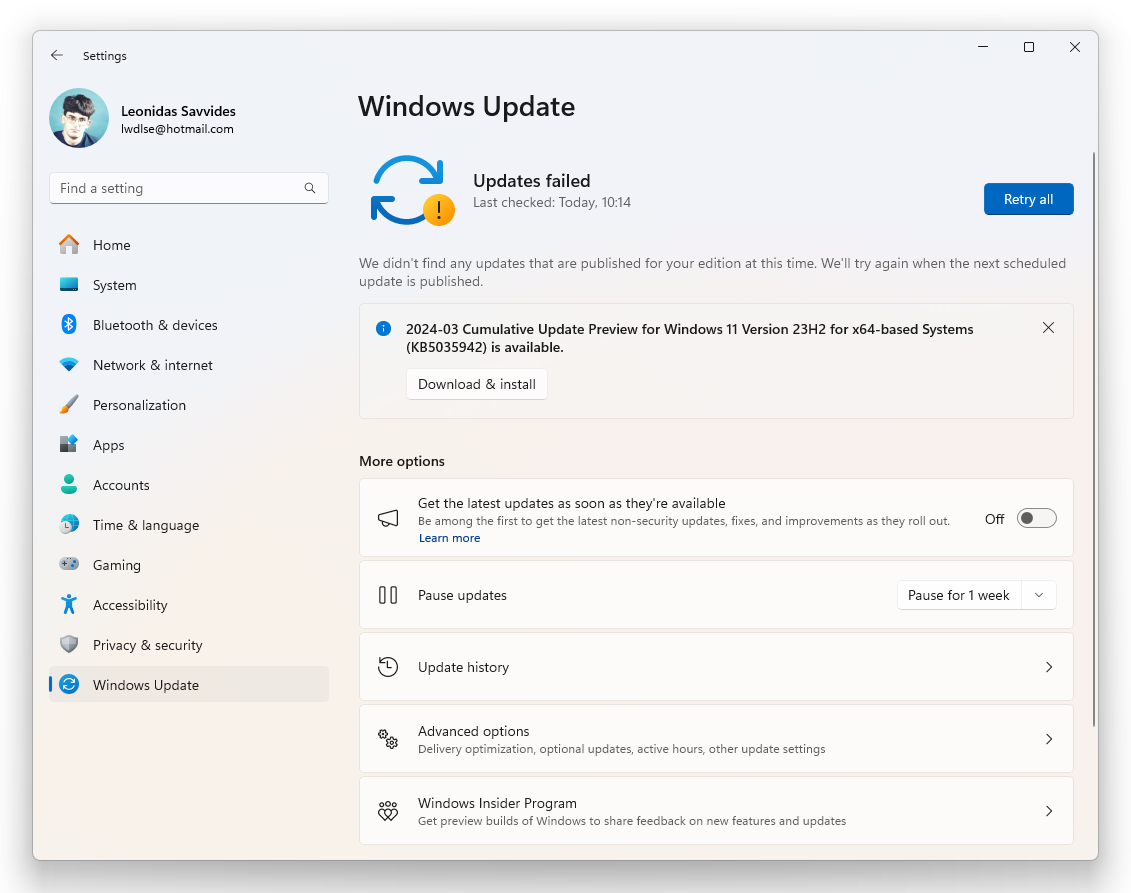Click the Advanced options title text

(x=473, y=731)
